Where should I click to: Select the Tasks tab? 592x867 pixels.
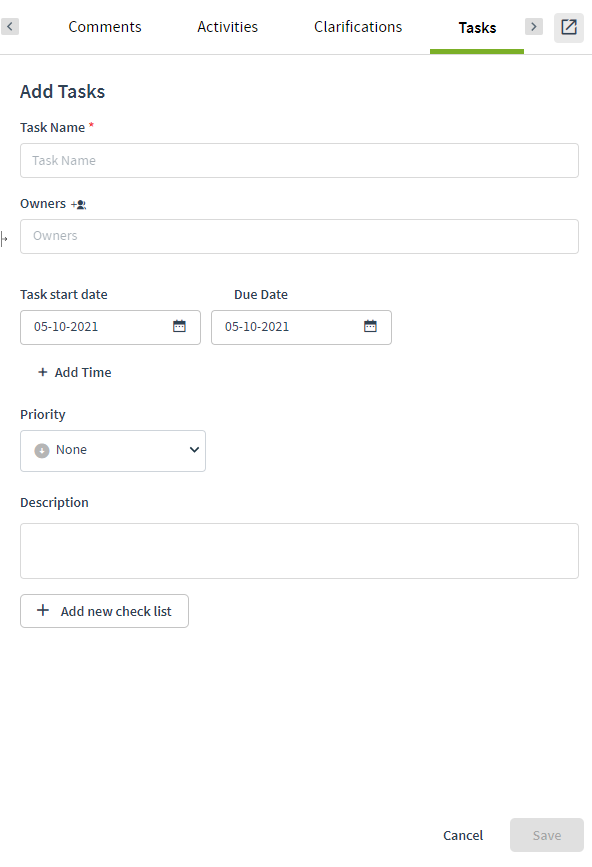point(477,28)
